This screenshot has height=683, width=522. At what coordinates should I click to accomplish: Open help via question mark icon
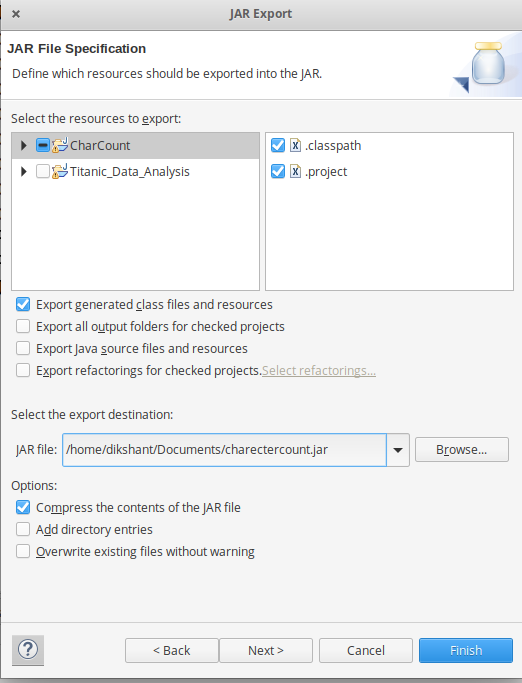[28, 650]
